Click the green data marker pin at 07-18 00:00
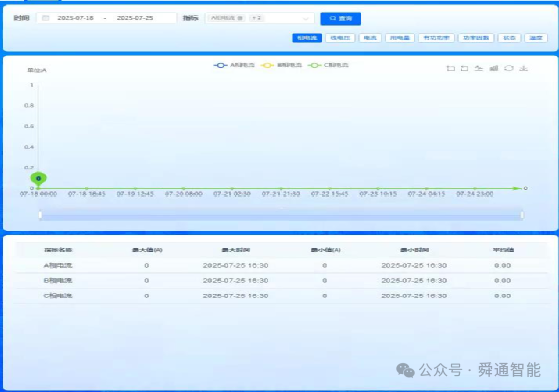This screenshot has height=392, width=559. click(39, 179)
